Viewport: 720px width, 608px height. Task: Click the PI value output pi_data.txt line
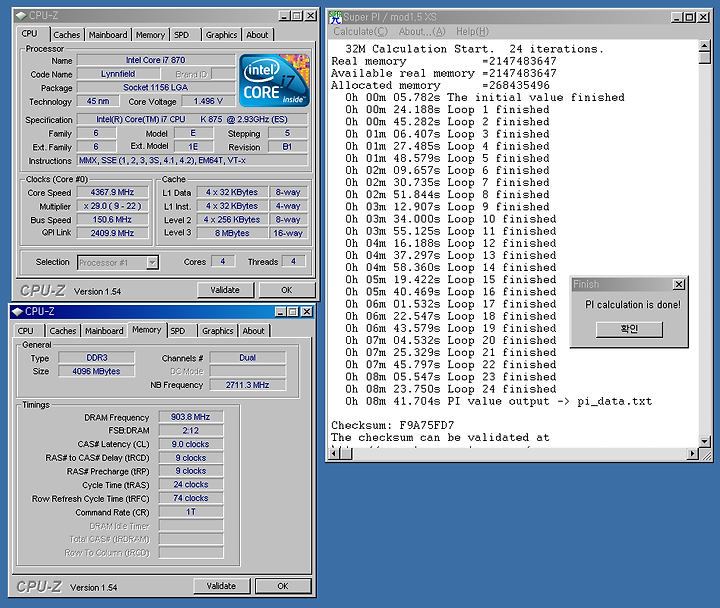498,401
